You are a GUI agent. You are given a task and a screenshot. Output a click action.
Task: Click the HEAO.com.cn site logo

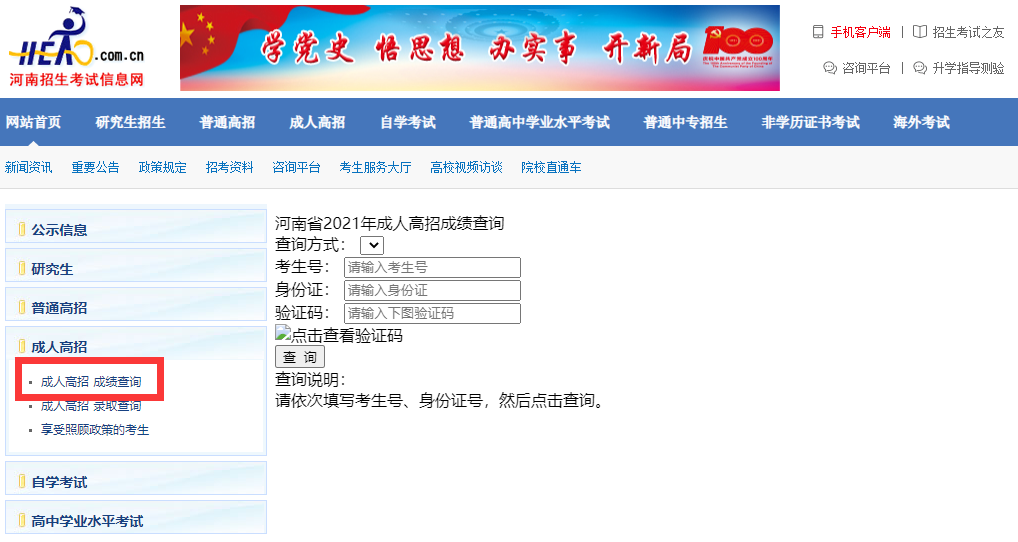pyautogui.click(x=77, y=48)
